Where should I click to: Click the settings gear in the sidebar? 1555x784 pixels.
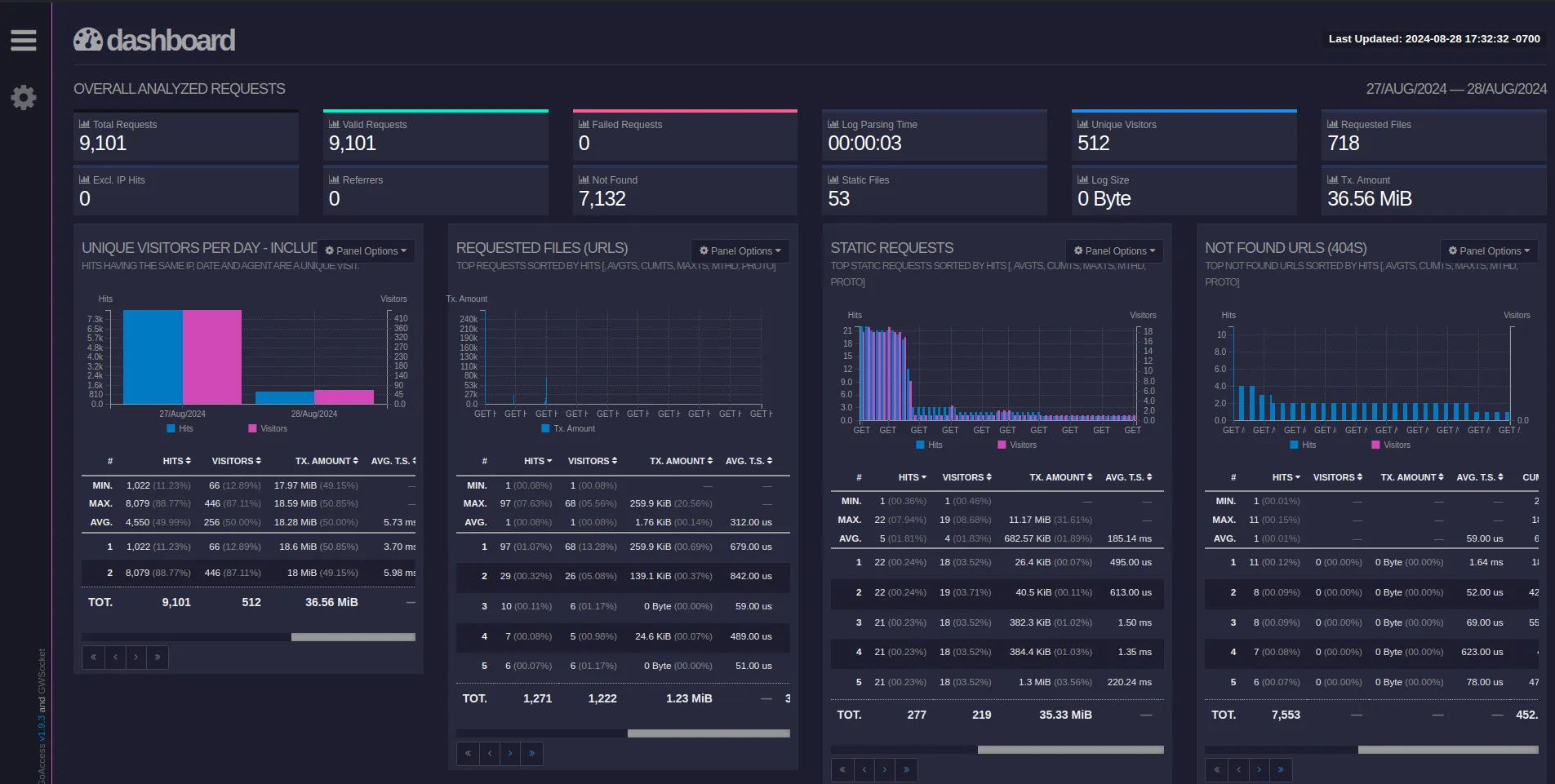[x=24, y=97]
